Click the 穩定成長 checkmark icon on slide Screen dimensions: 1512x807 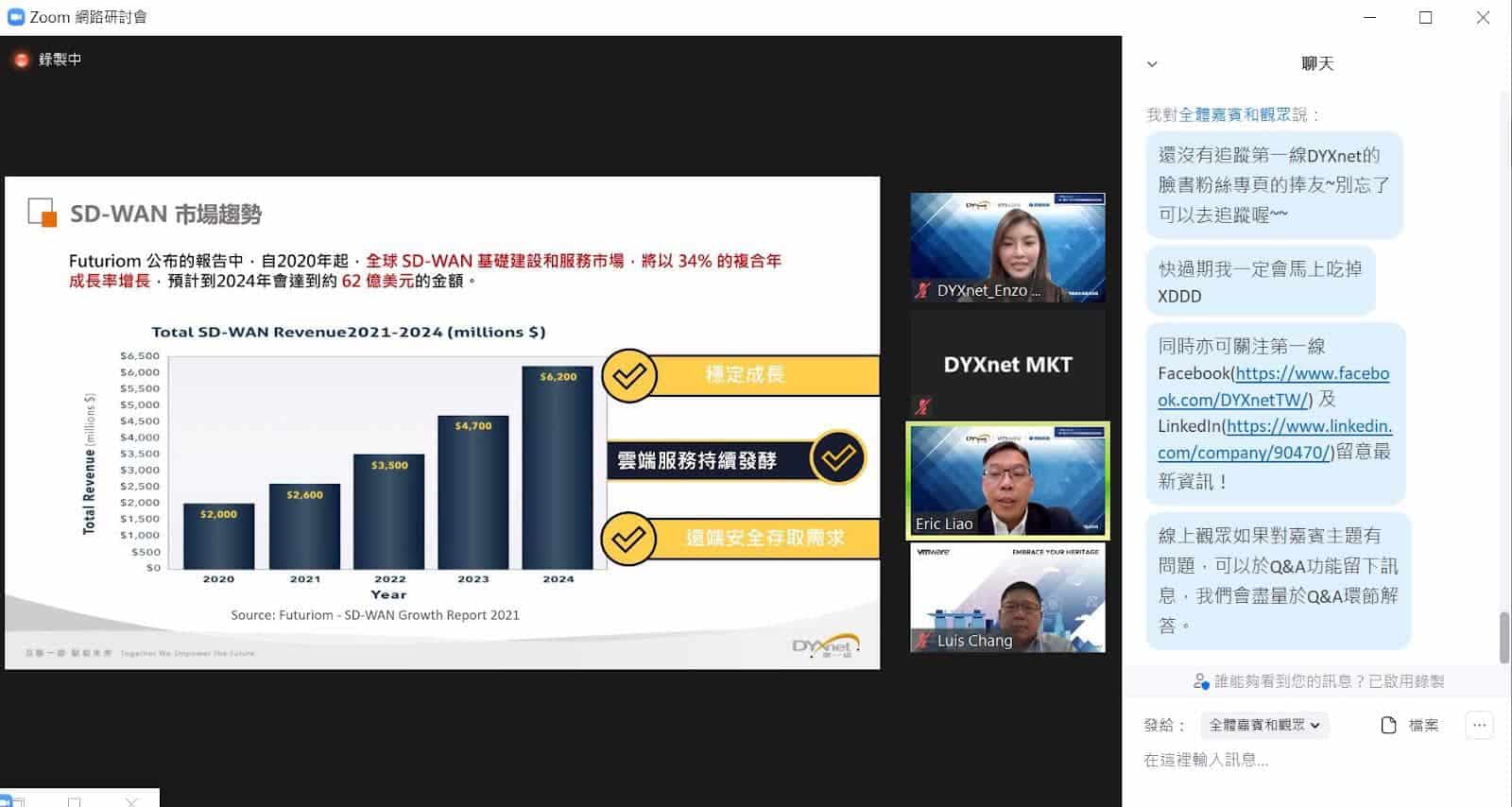[629, 375]
